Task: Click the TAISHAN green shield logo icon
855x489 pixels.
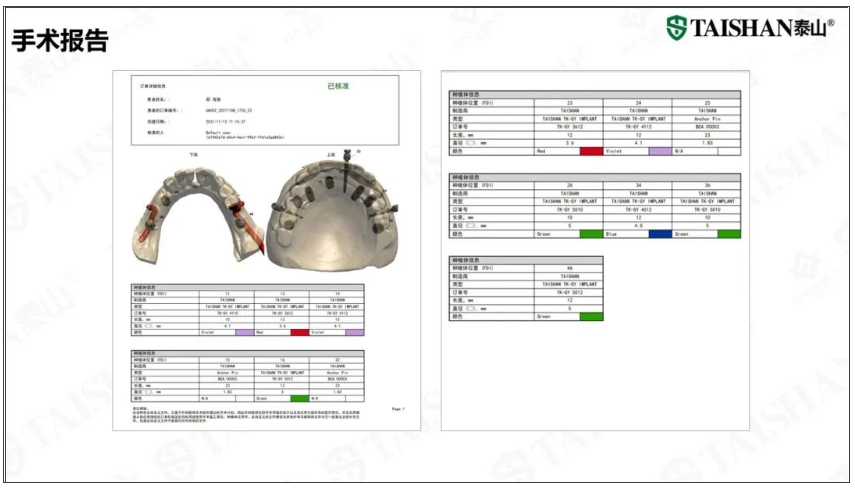Action: (x=676, y=27)
